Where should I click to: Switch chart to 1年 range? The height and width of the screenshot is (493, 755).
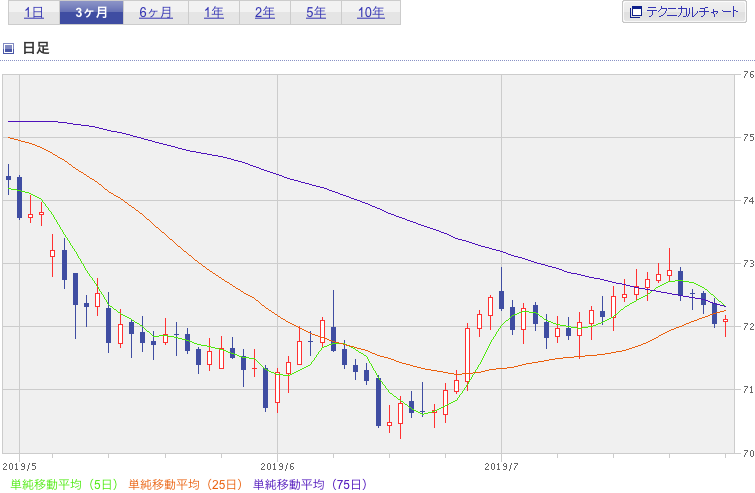(214, 13)
